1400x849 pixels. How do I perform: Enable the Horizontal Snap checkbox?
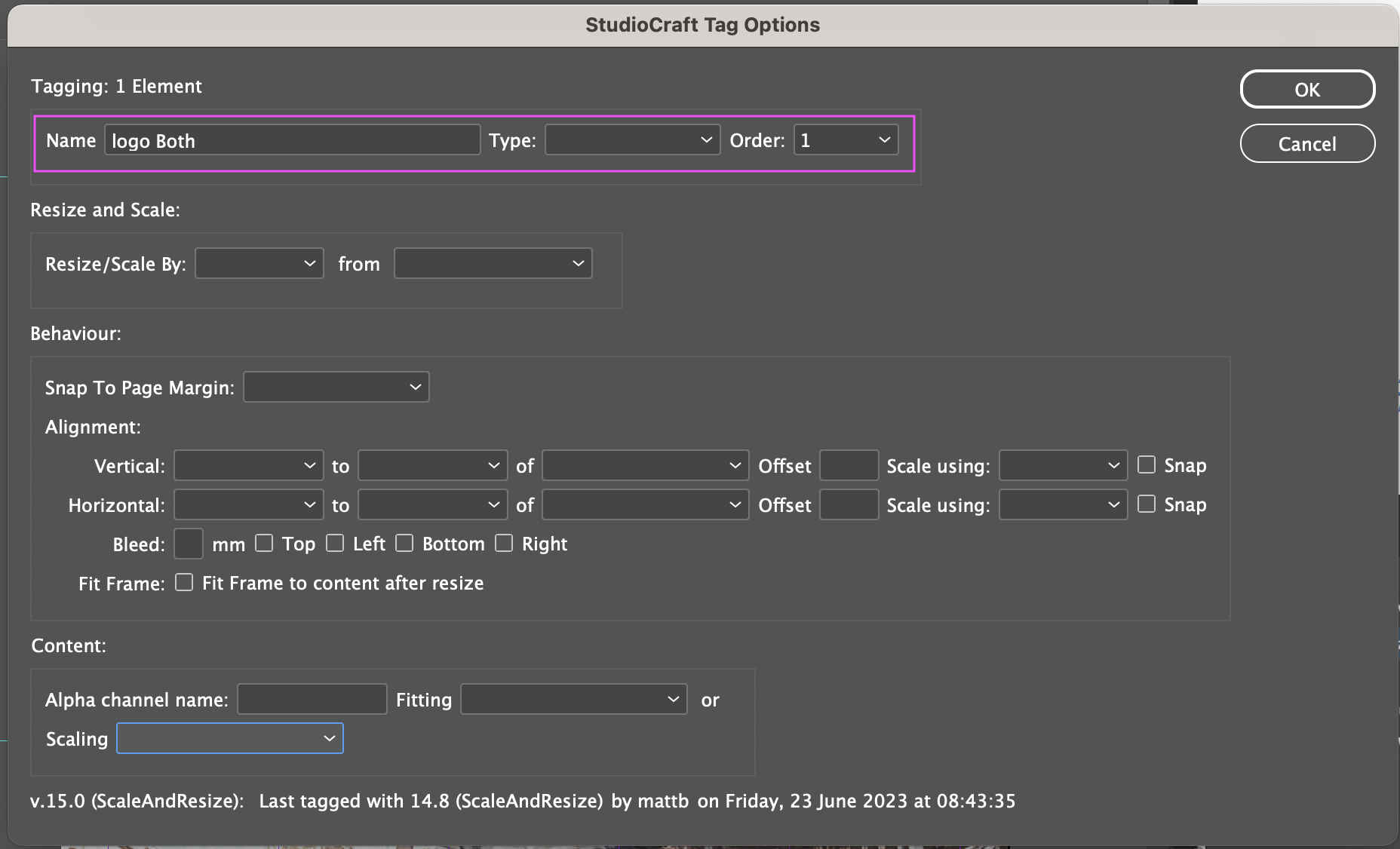[1147, 504]
